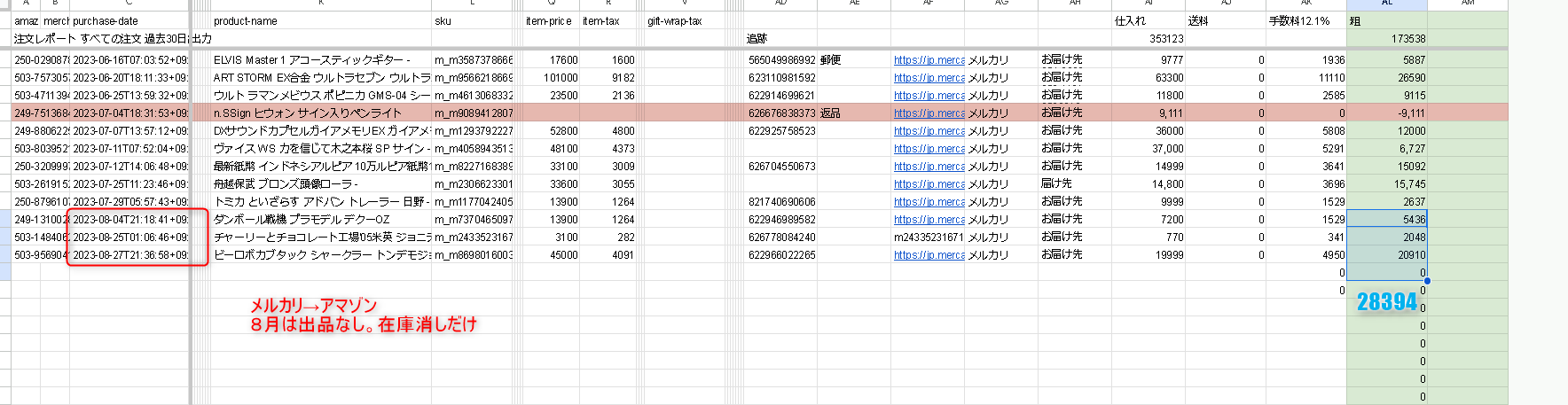Select the tracking number 821740690606 cell
The image size is (1568, 405).
click(x=780, y=202)
